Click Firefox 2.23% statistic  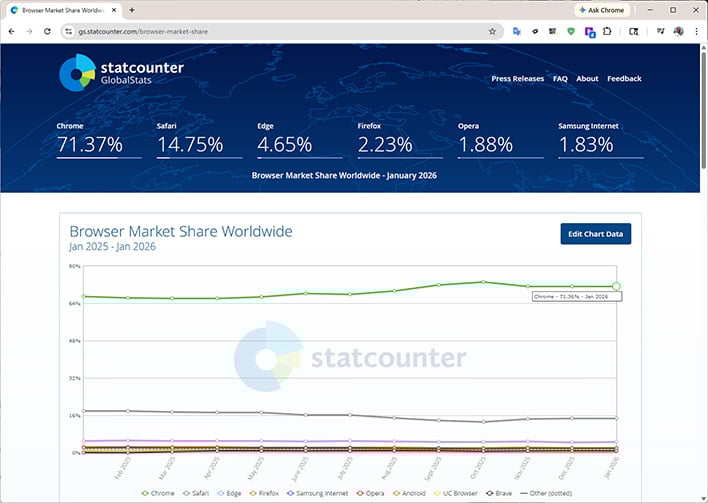click(x=400, y=140)
